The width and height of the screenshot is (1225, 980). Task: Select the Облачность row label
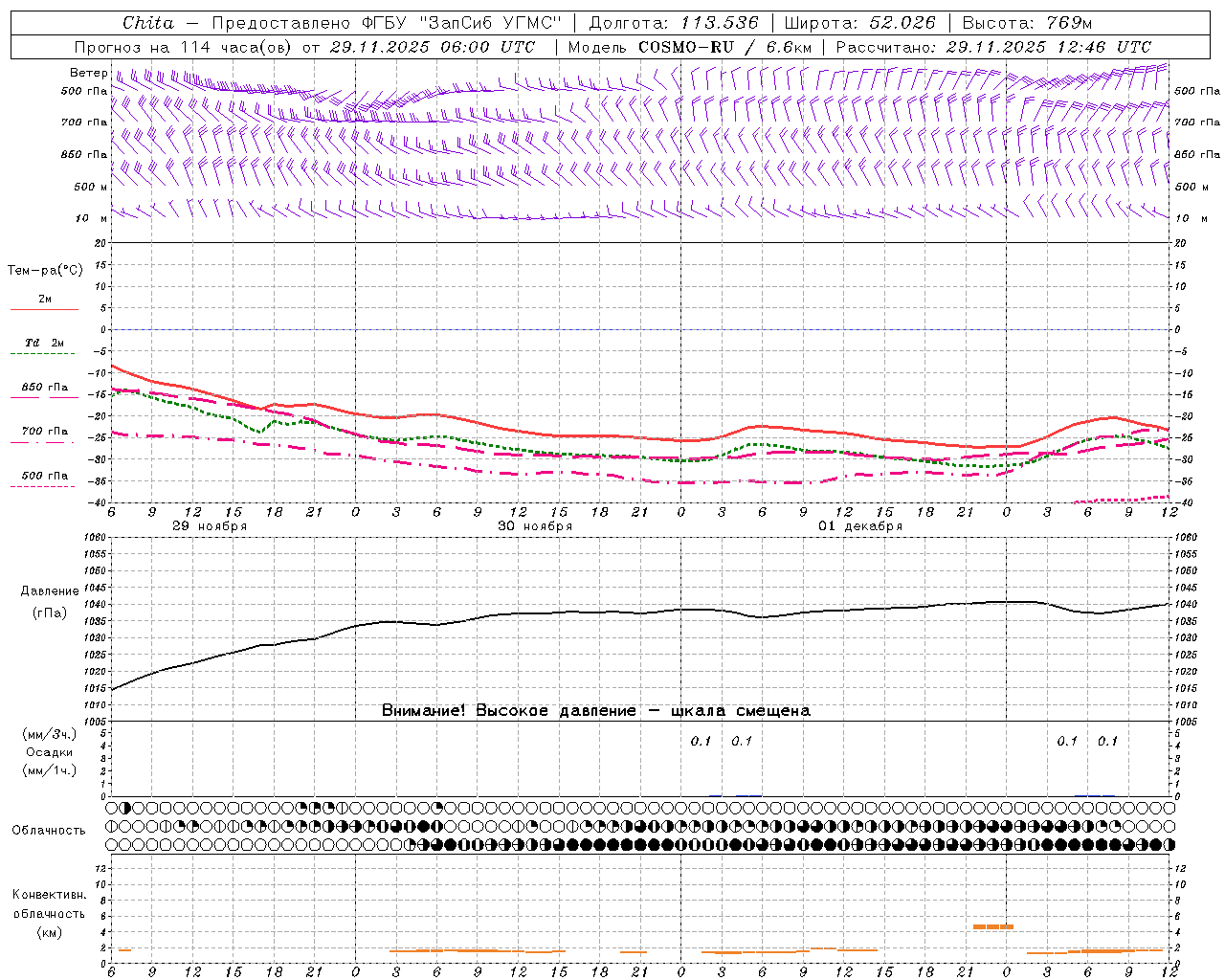[49, 830]
